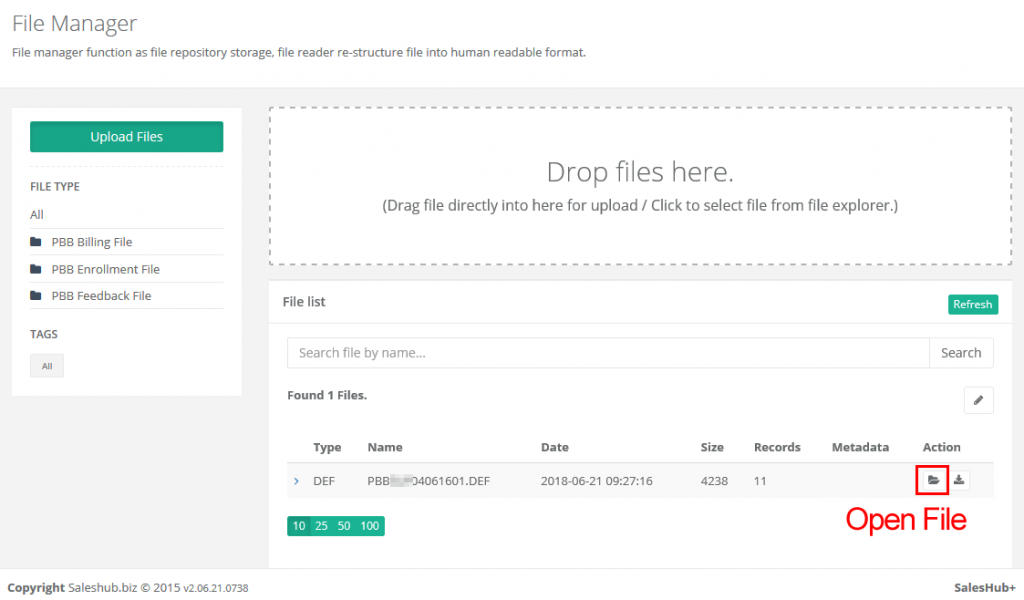The image size is (1024, 600).
Task: Refresh the file list
Action: [972, 304]
